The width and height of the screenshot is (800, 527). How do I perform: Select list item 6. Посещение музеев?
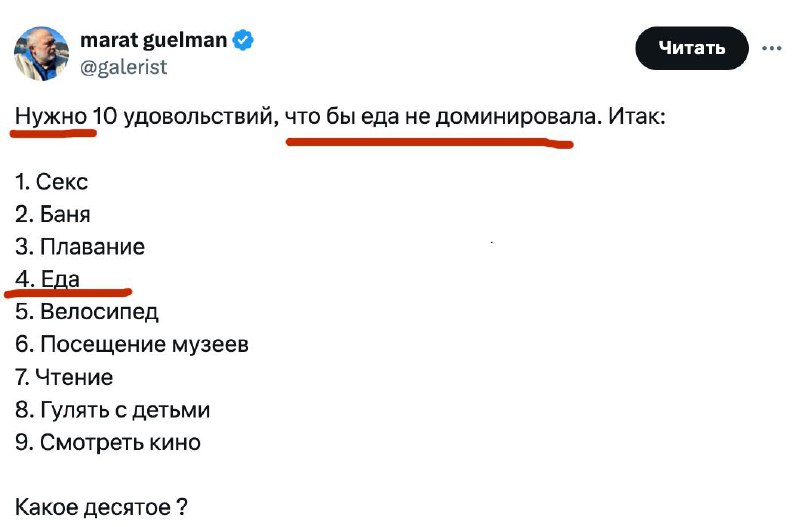pyautogui.click(x=132, y=344)
